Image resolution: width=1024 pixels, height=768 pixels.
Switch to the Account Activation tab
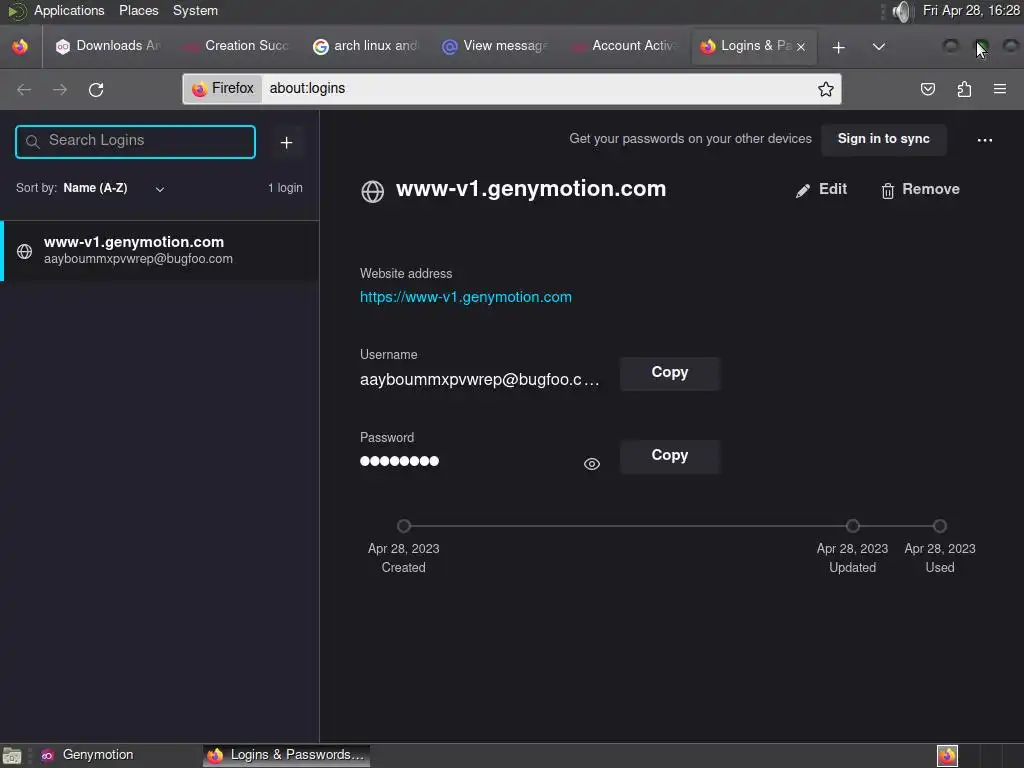point(624,46)
